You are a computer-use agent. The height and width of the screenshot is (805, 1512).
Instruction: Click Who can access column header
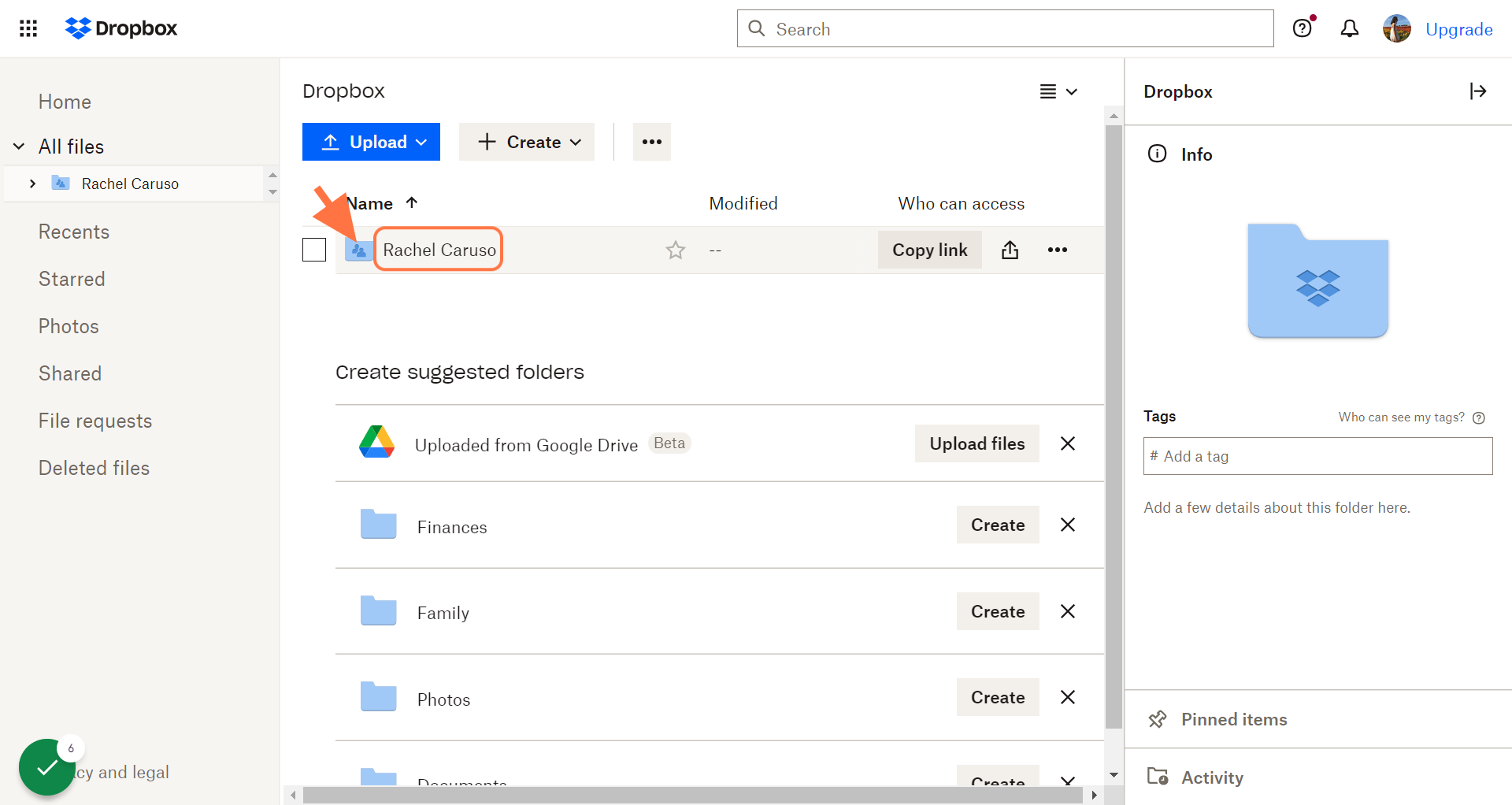click(962, 203)
